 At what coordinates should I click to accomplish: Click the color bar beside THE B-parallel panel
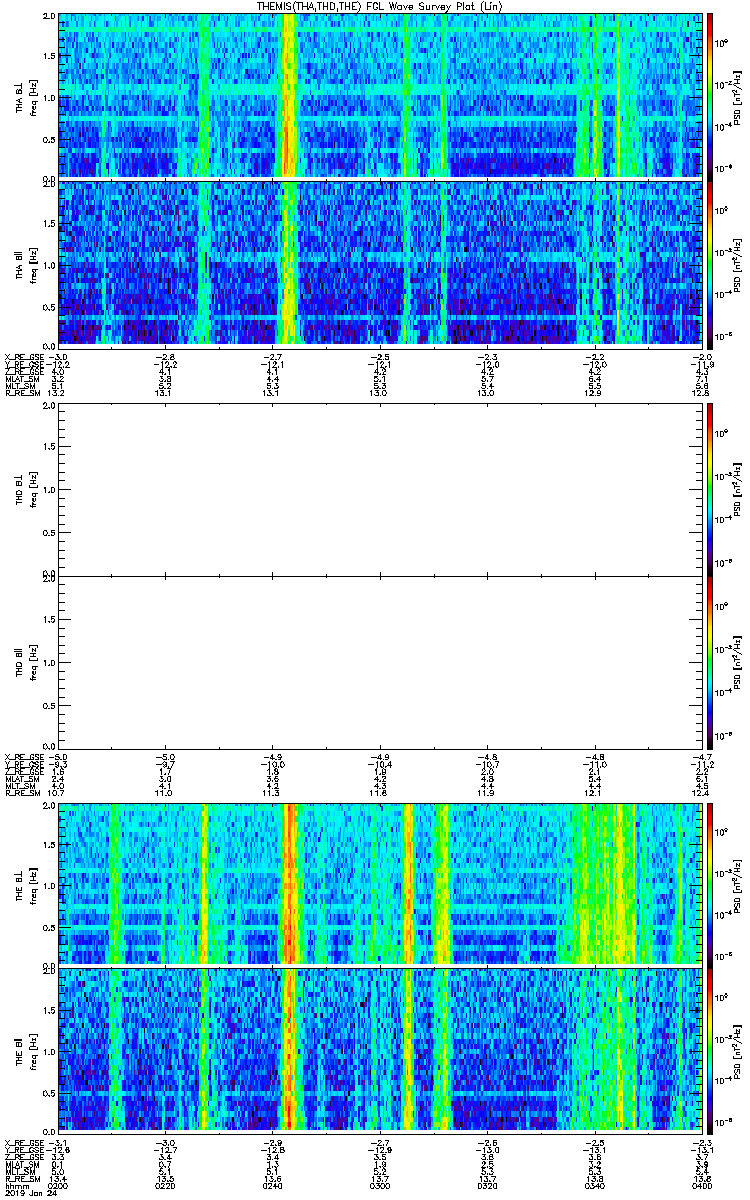point(711,1050)
